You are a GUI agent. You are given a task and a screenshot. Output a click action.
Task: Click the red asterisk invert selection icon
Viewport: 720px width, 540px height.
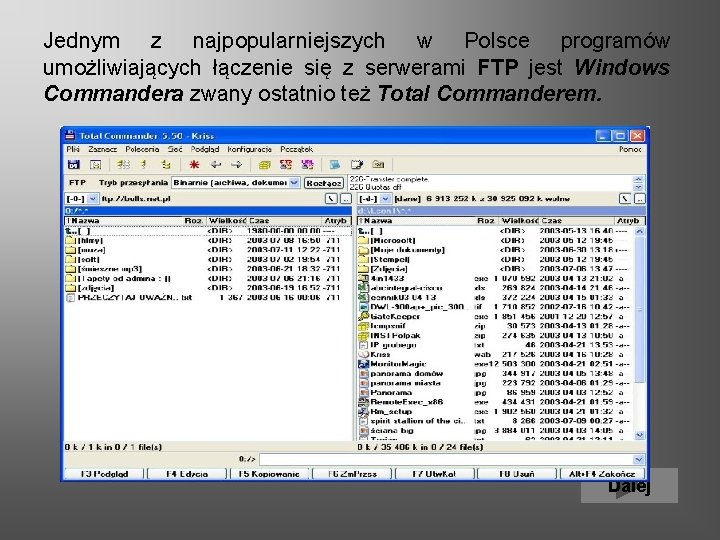194,164
